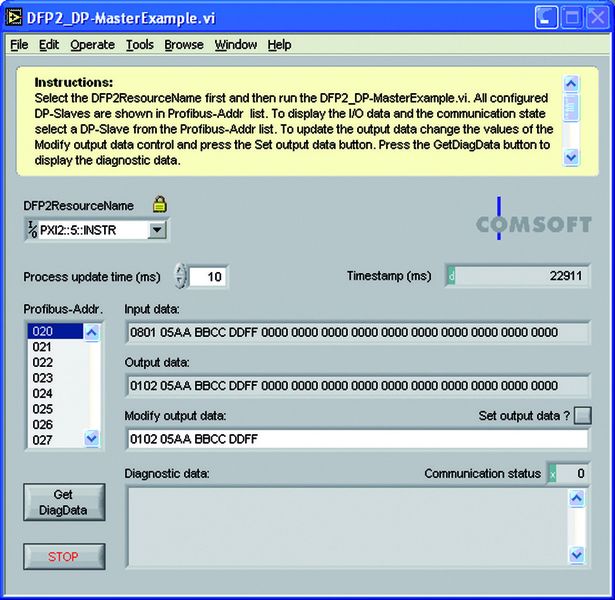Click the red STOP button
The height and width of the screenshot is (600, 615).
pyautogui.click(x=64, y=556)
